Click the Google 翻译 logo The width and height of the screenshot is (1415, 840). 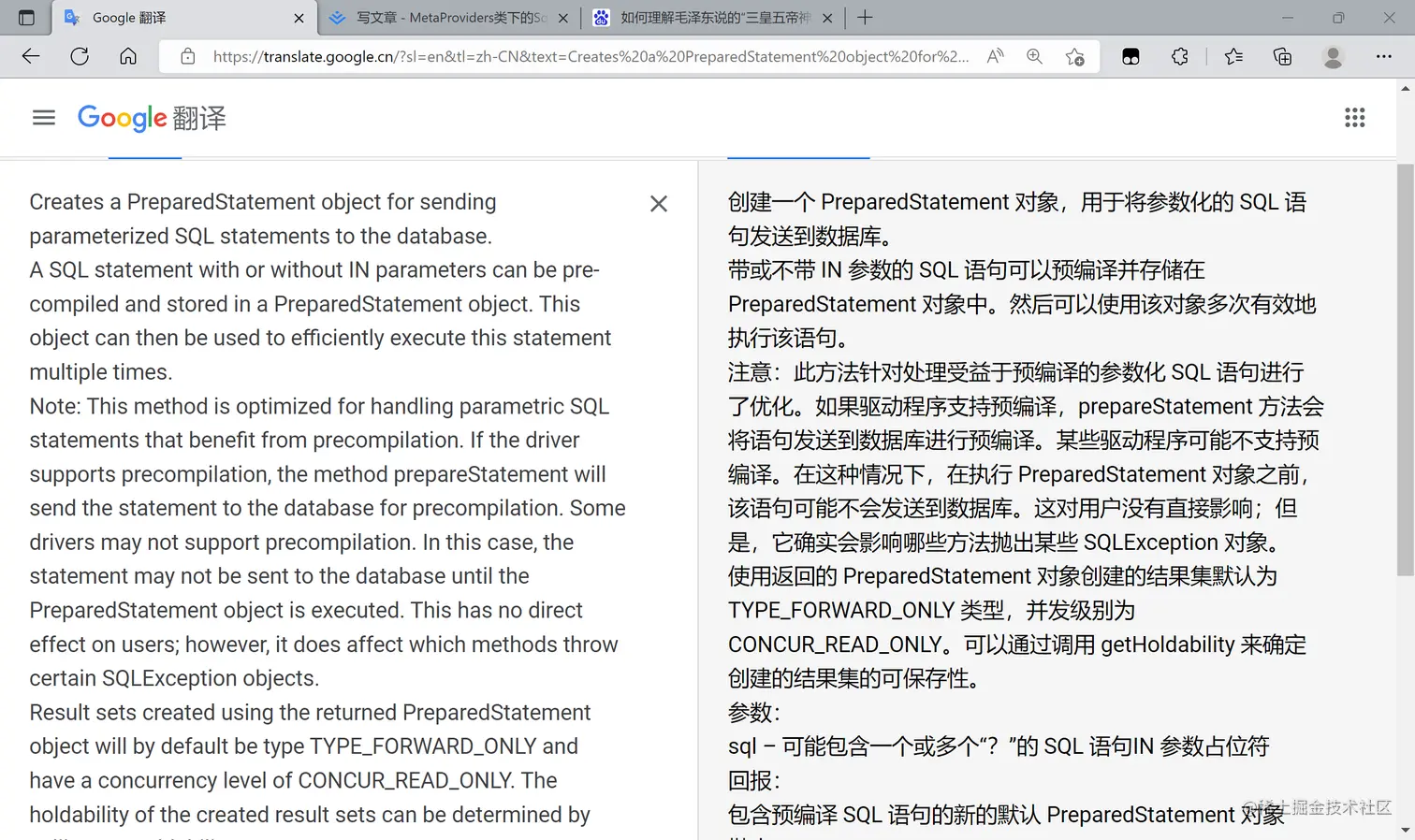152,118
